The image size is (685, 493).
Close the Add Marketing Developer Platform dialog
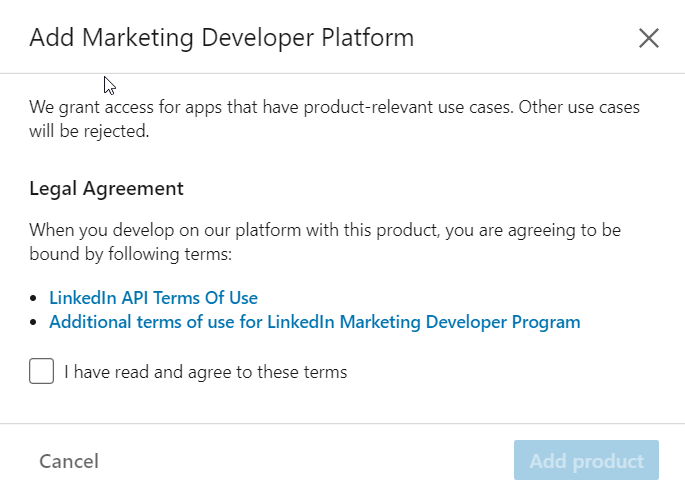point(649,38)
